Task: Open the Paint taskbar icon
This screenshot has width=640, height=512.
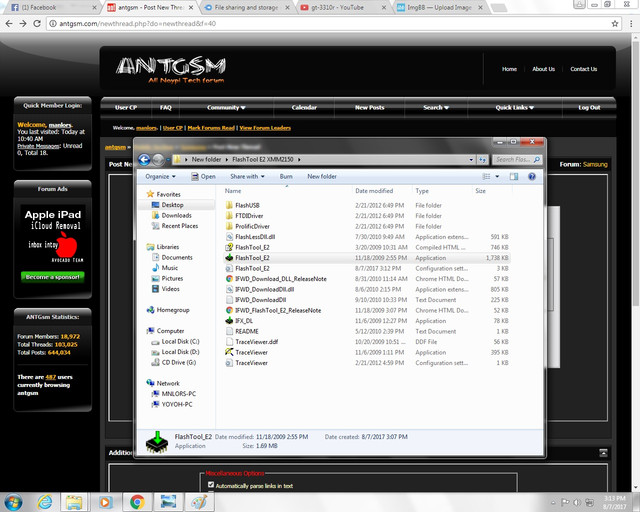Action: [199, 502]
